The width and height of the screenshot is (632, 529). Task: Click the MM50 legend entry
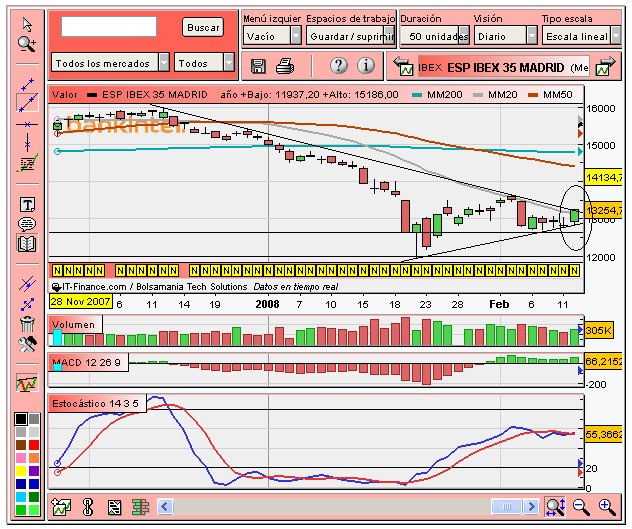[550, 95]
